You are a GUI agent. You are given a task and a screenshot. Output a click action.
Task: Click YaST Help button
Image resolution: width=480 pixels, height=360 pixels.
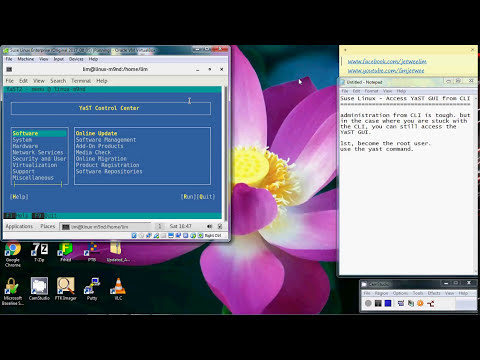pyautogui.click(x=19, y=197)
